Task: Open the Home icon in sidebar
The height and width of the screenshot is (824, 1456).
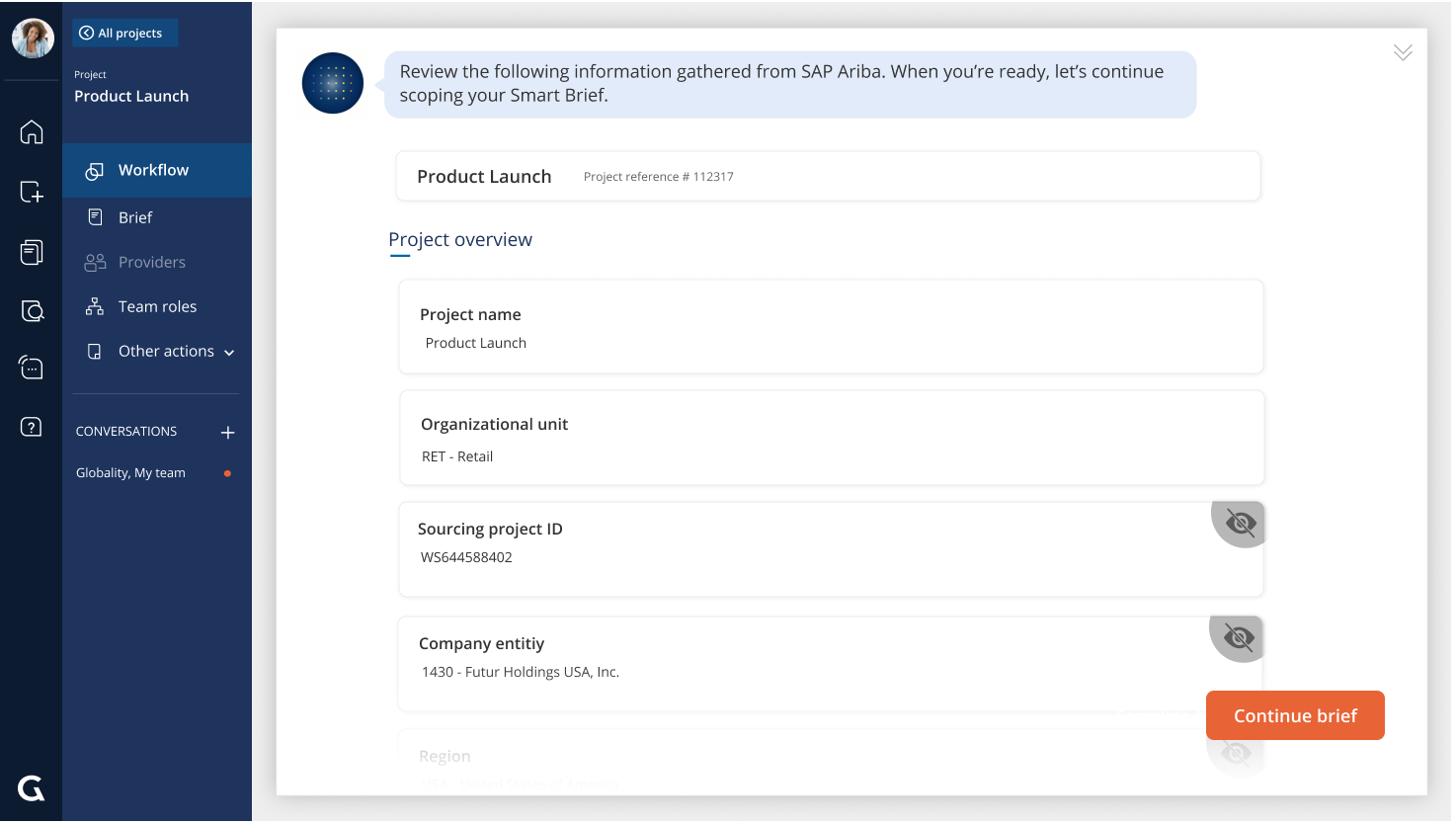Action: 32,132
